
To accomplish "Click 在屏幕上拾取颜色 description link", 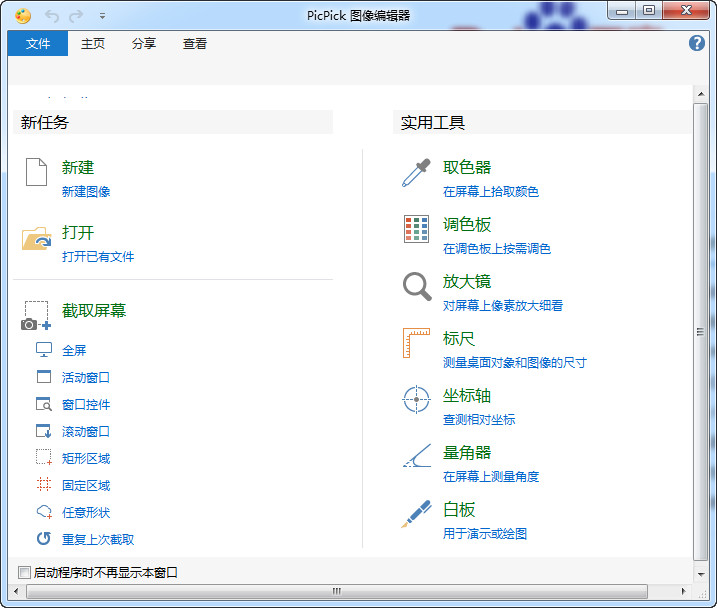I will tap(491, 192).
